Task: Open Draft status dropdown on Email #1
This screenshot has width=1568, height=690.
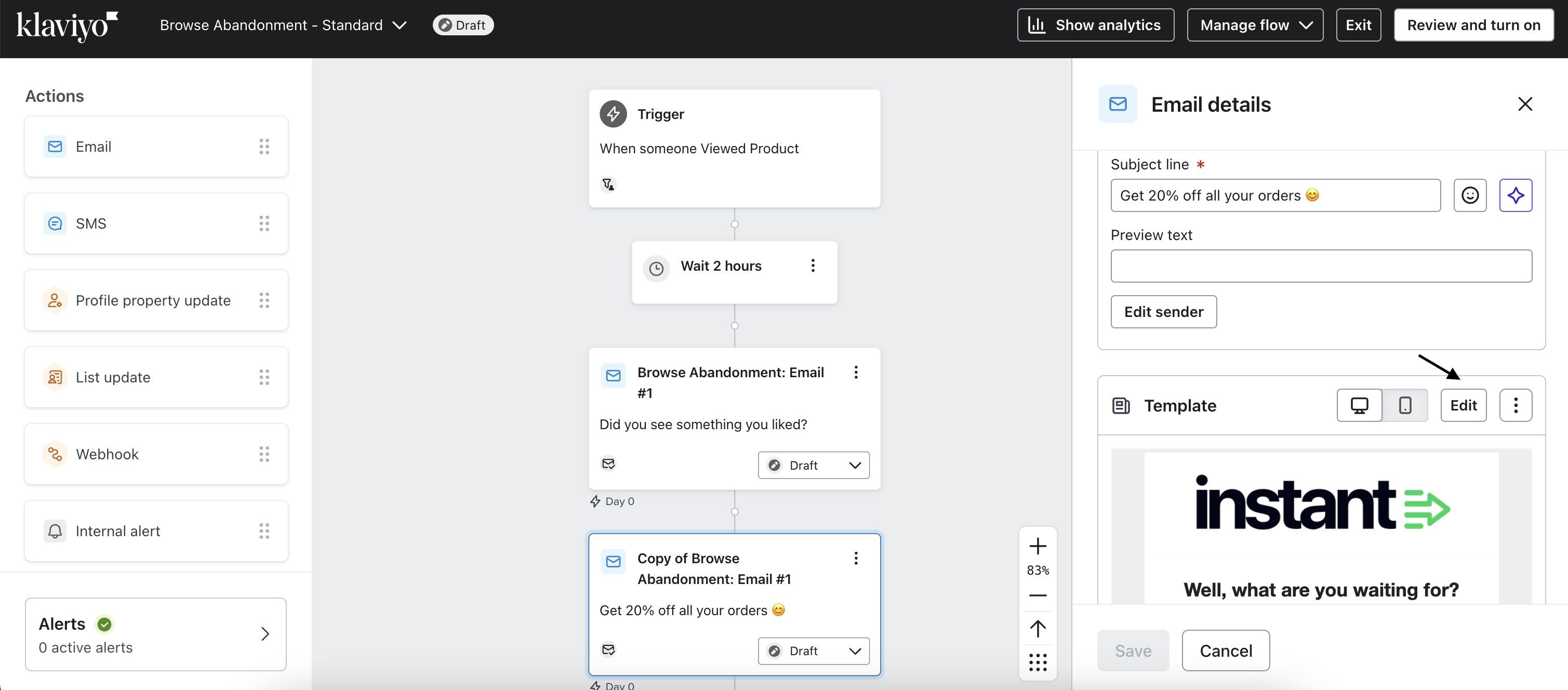Action: pyautogui.click(x=813, y=465)
